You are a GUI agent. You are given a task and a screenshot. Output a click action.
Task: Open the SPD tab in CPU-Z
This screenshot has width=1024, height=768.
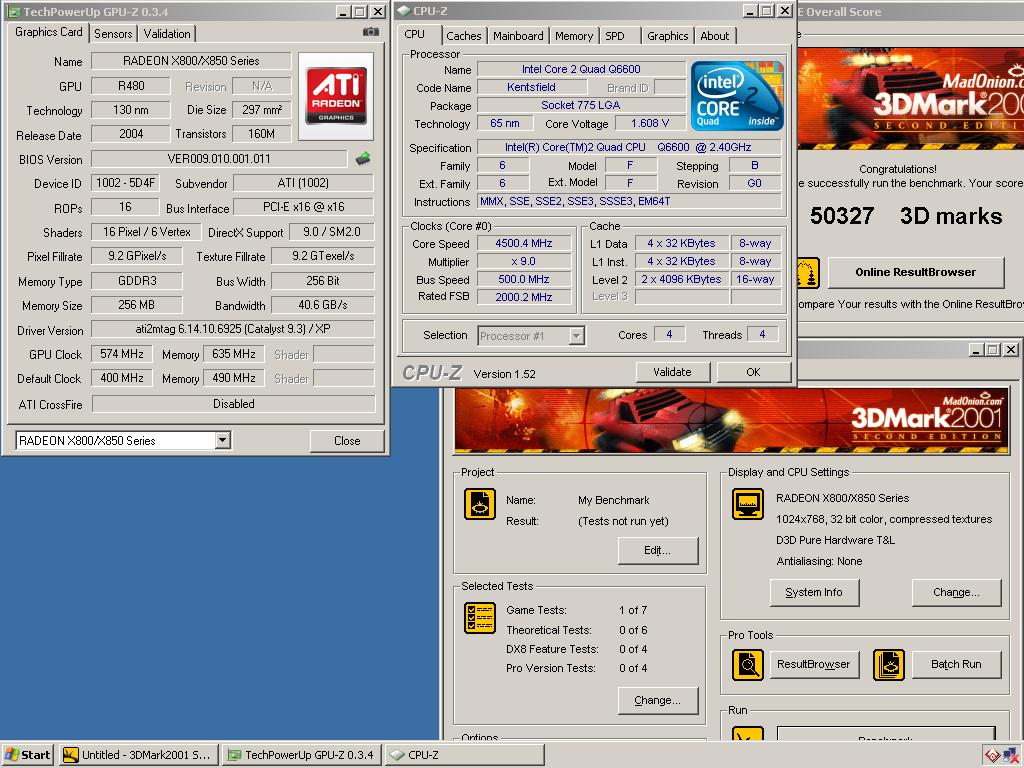point(615,36)
